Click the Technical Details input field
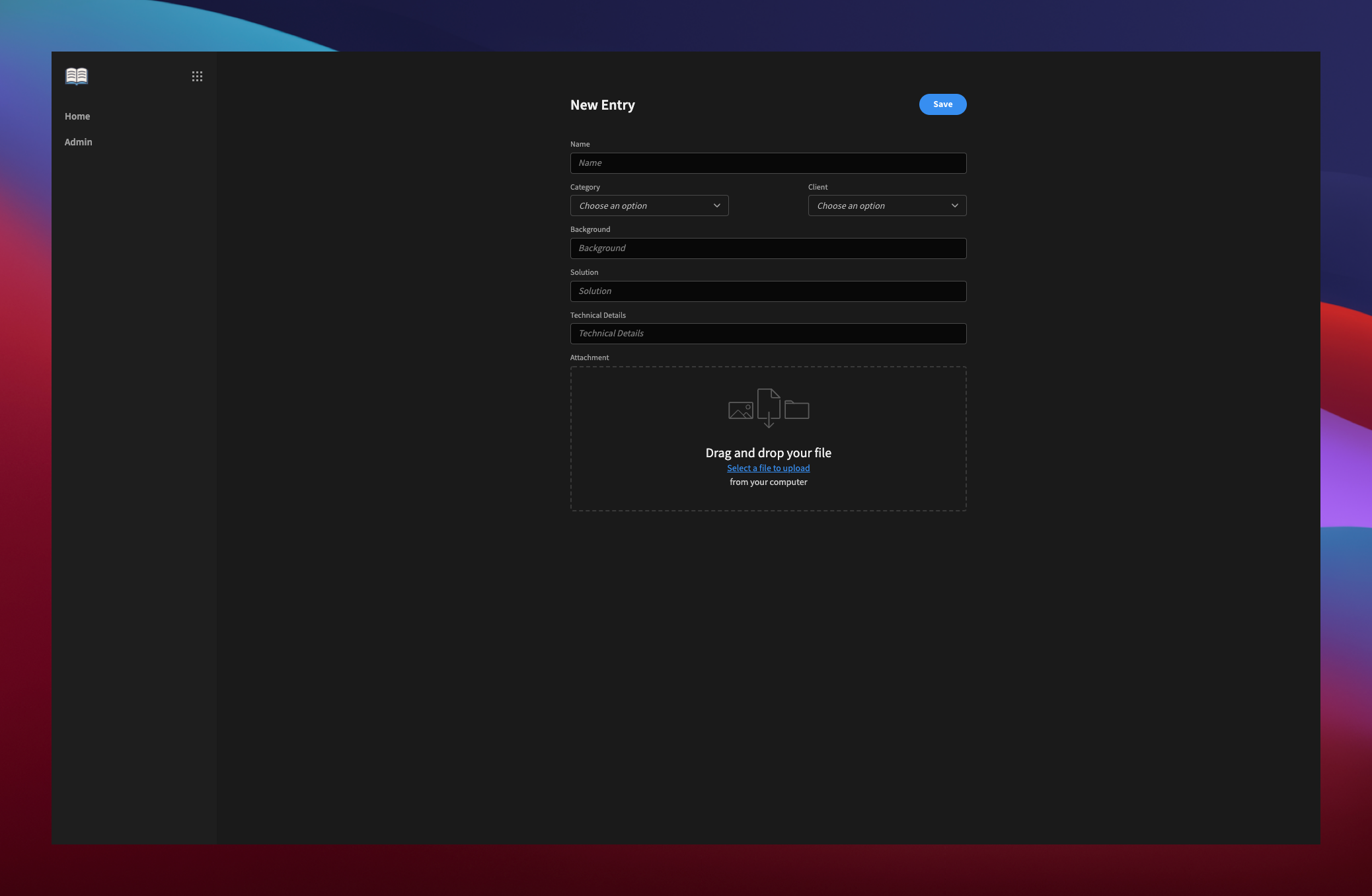 tap(768, 333)
